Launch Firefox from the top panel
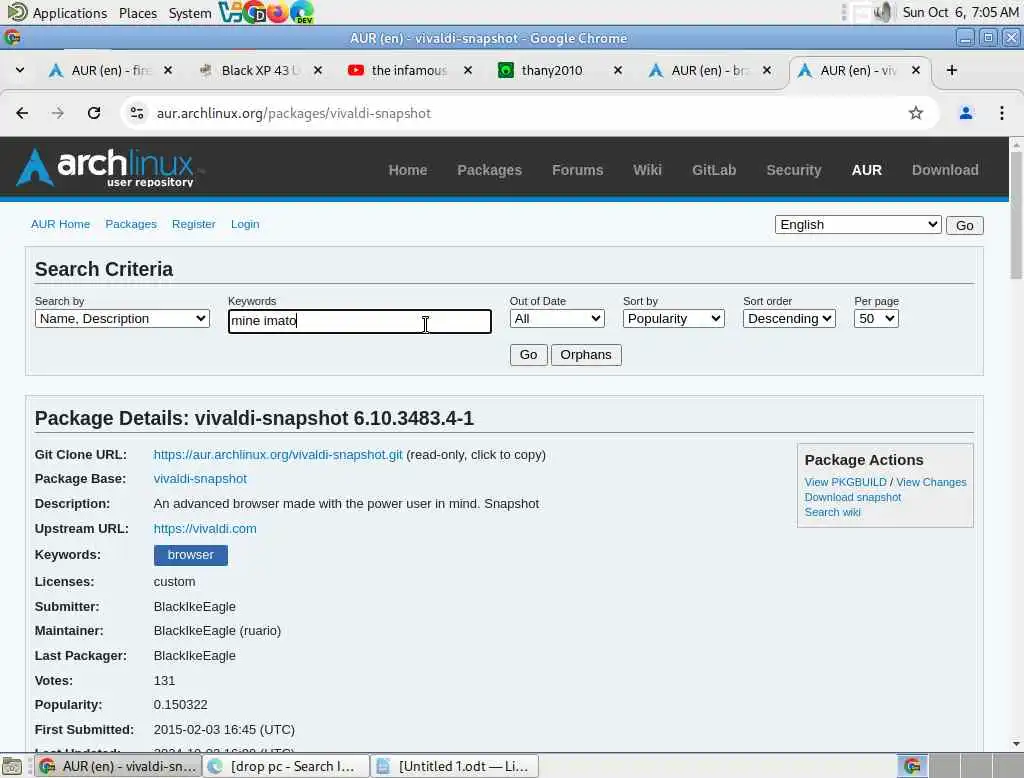1024x778 pixels. click(x=278, y=12)
